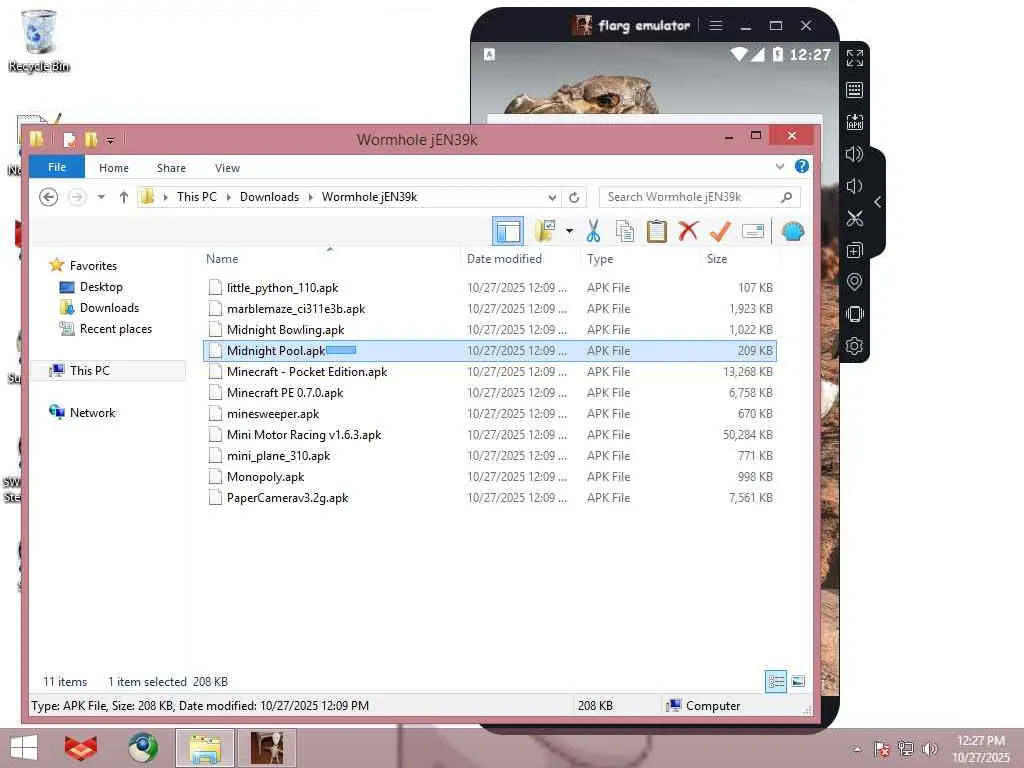
Task: Paste with the clipboard icon
Action: coord(656,231)
